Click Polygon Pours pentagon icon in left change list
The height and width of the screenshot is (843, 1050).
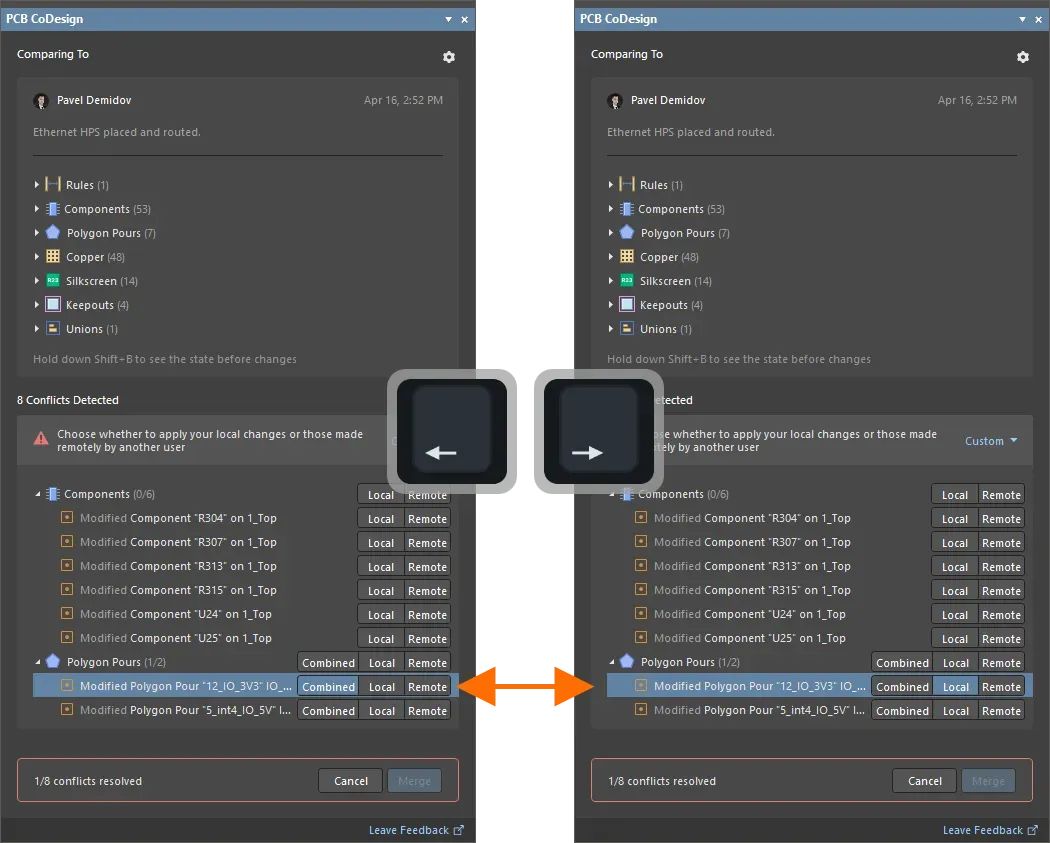pos(53,232)
